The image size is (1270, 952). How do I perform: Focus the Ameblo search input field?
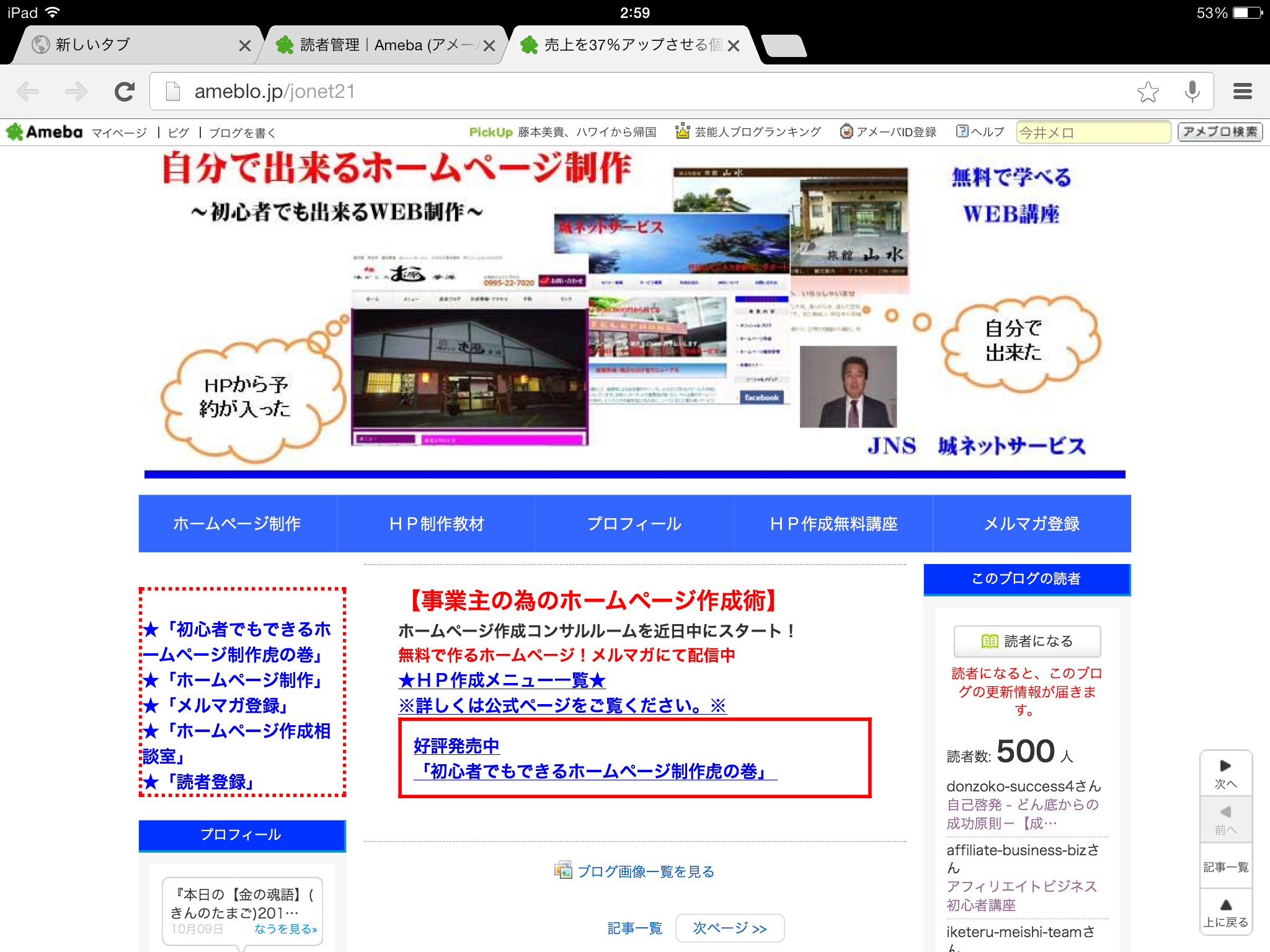click(1092, 132)
